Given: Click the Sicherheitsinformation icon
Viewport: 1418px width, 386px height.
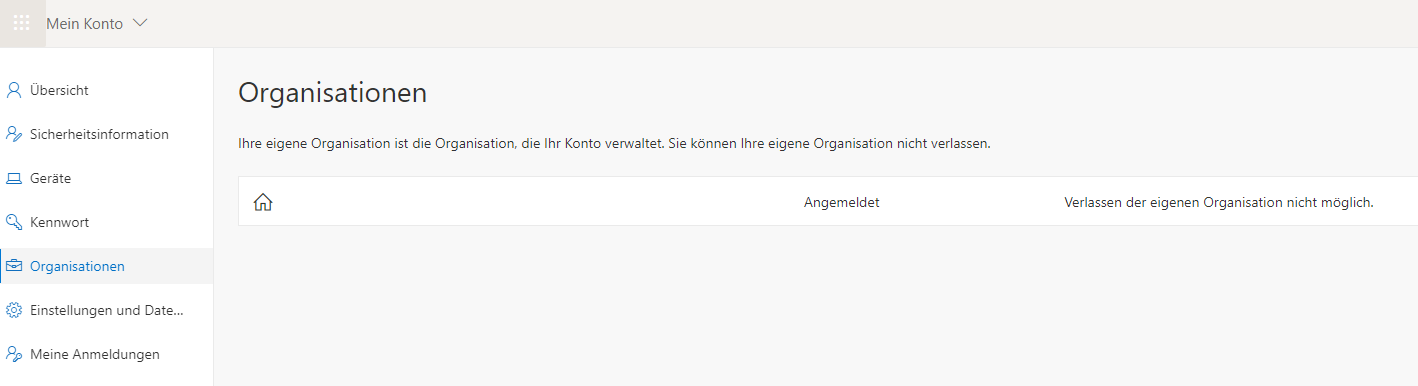Looking at the screenshot, I should [14, 134].
